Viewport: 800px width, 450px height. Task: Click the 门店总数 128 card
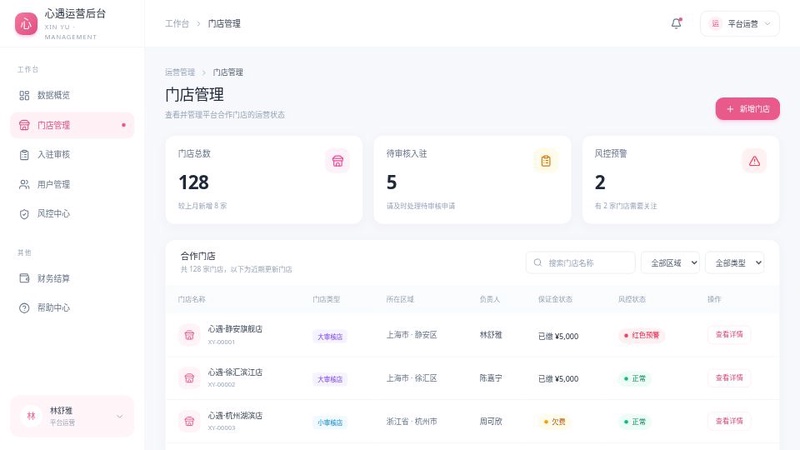coord(264,180)
